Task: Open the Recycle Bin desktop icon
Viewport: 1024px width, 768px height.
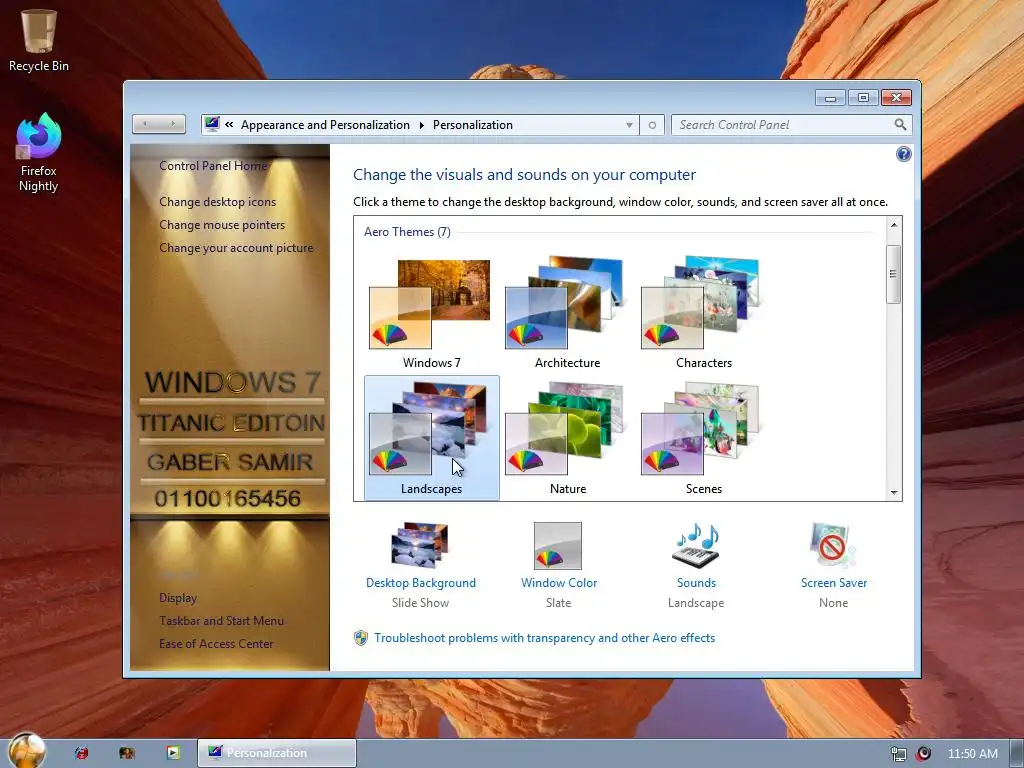Action: tap(39, 39)
